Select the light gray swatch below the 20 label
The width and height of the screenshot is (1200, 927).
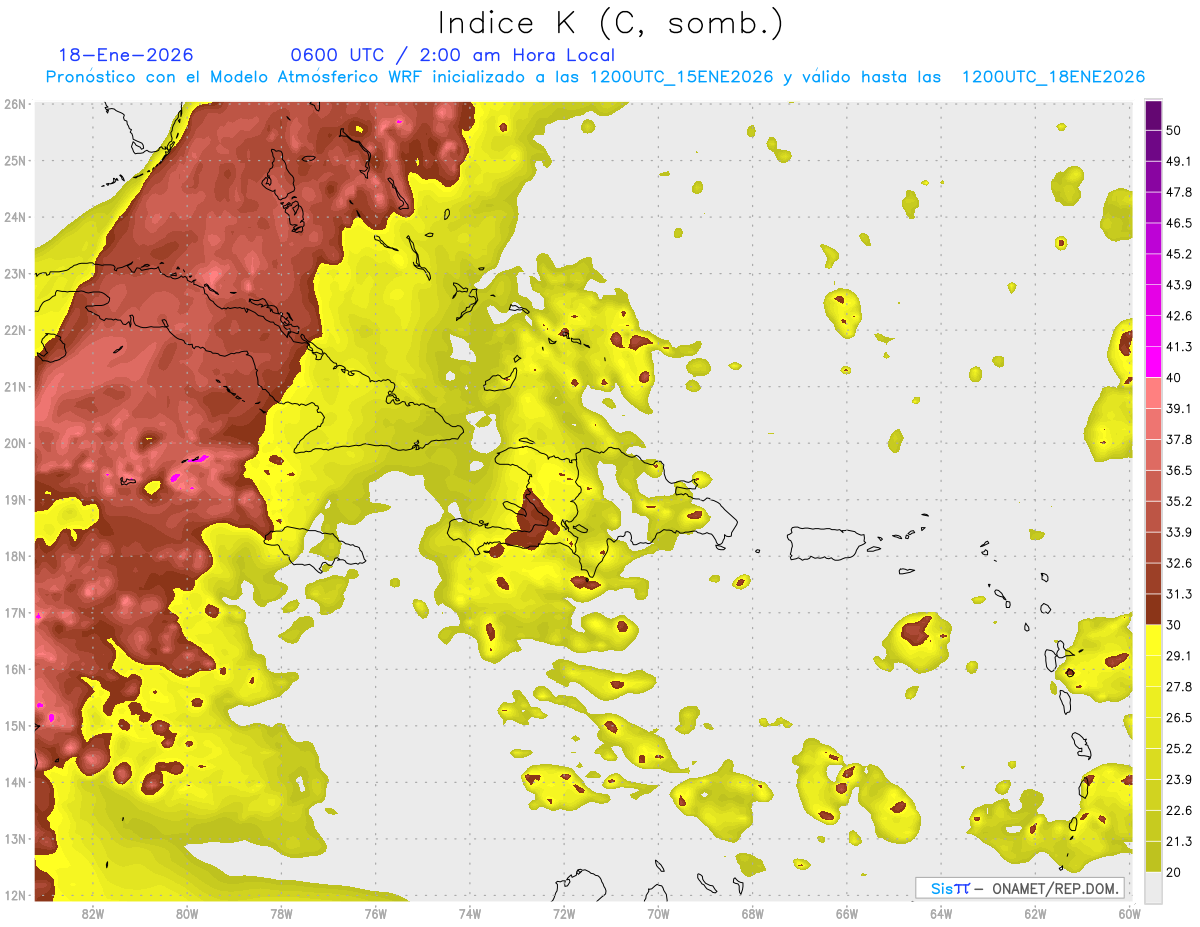coord(1153,887)
